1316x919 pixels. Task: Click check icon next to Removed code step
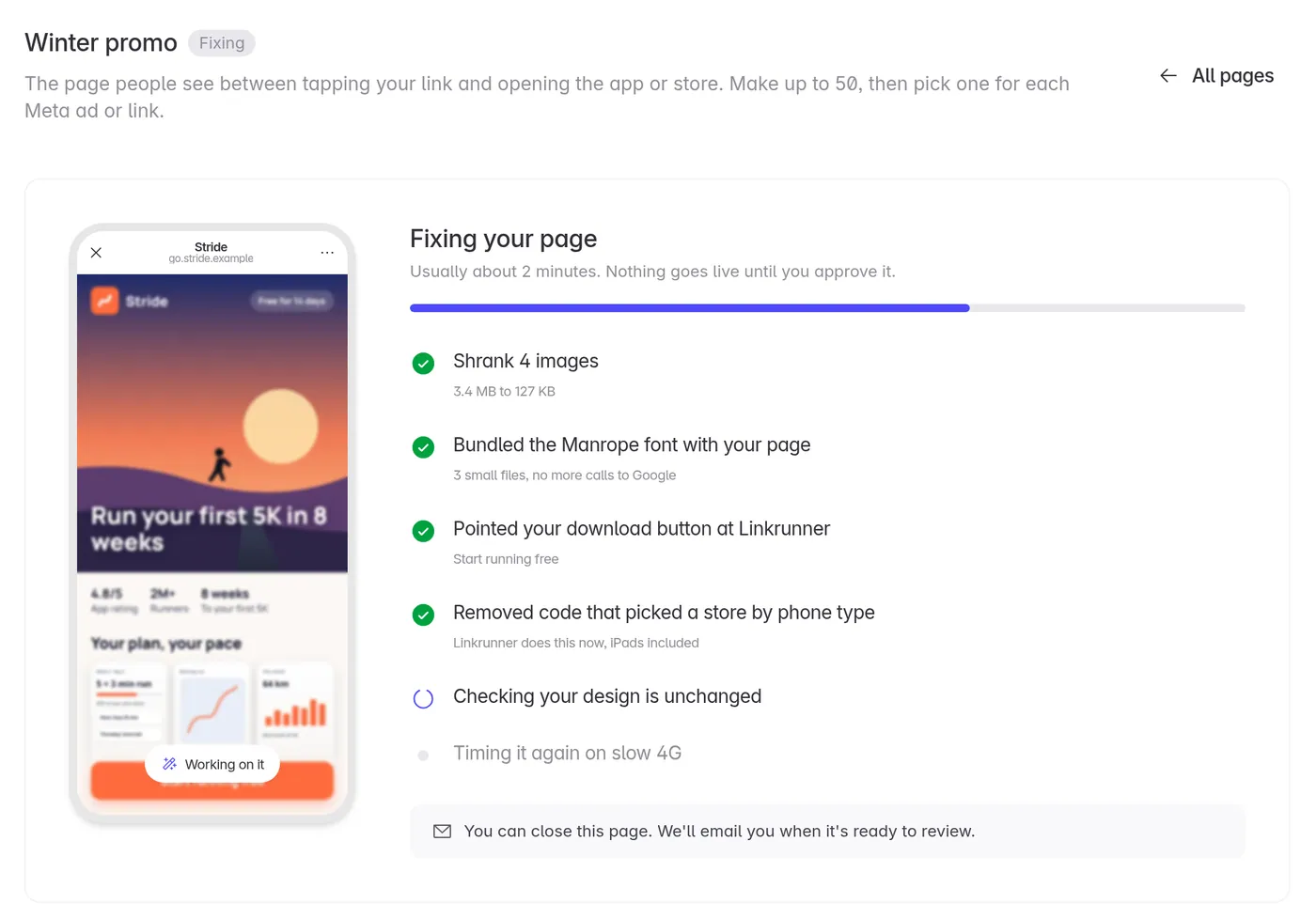(x=423, y=615)
